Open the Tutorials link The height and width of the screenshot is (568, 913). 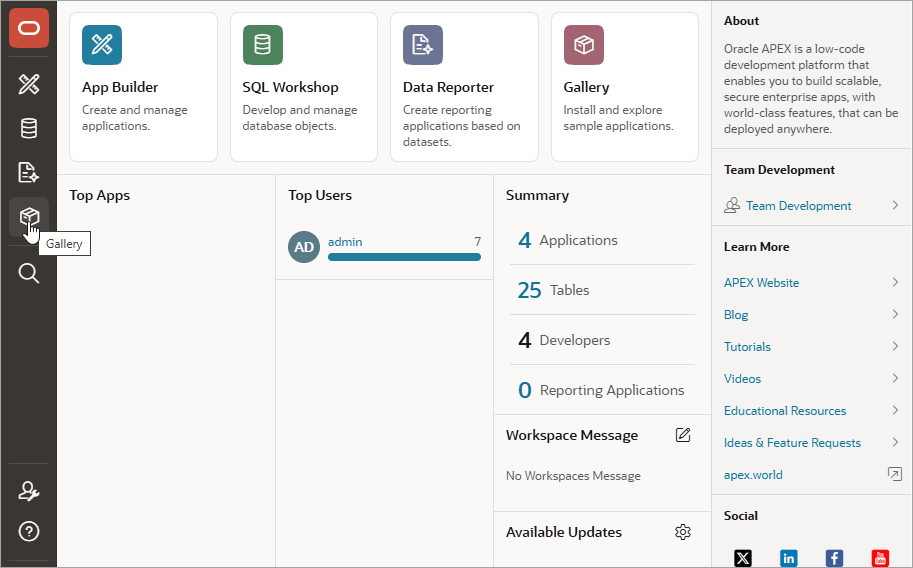point(747,347)
